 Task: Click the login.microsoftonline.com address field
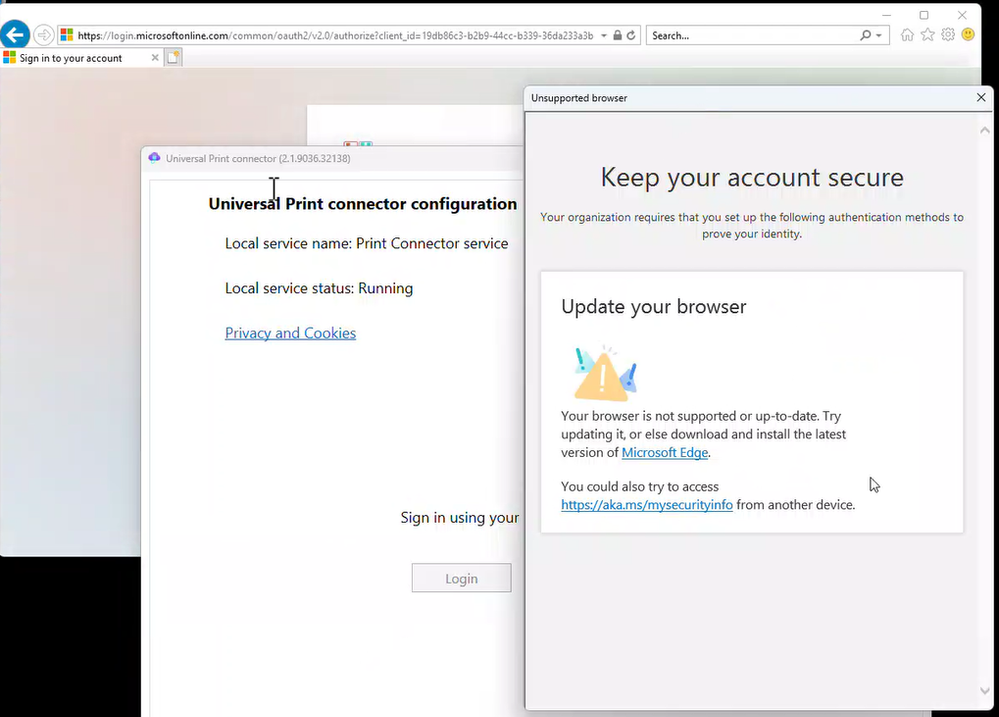(336, 36)
